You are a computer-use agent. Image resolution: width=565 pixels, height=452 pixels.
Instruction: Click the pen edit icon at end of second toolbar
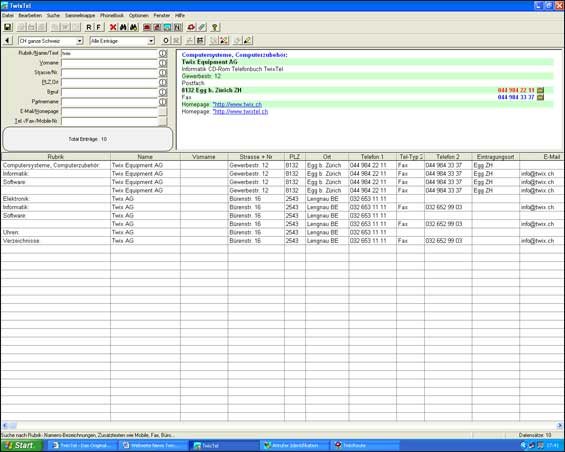click(x=248, y=40)
